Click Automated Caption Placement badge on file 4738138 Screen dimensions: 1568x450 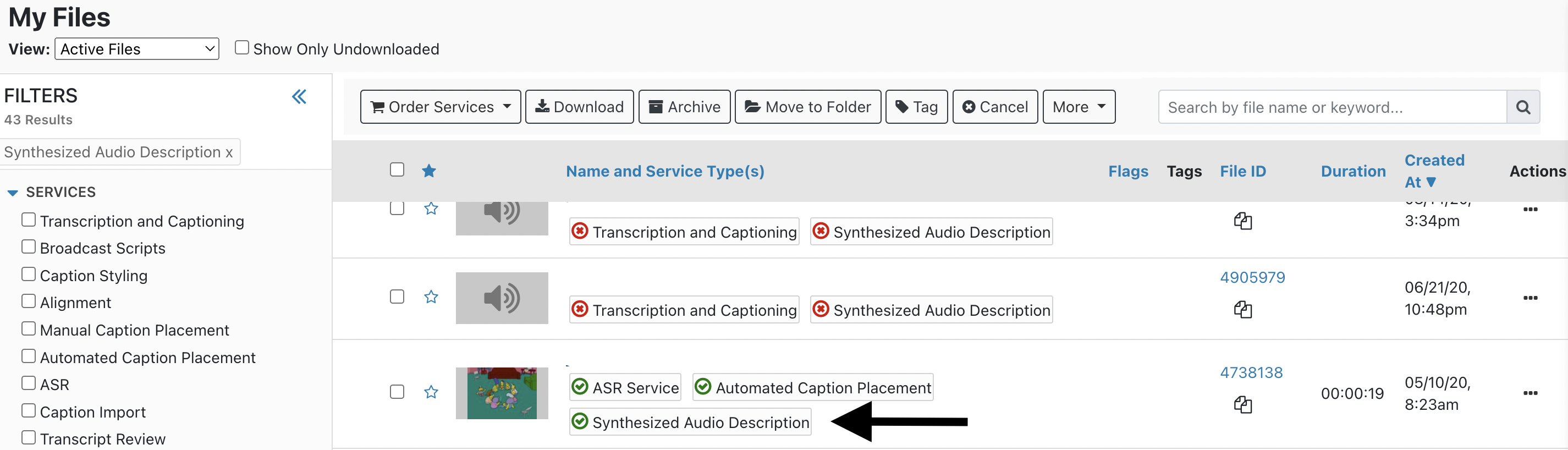pyautogui.click(x=813, y=387)
